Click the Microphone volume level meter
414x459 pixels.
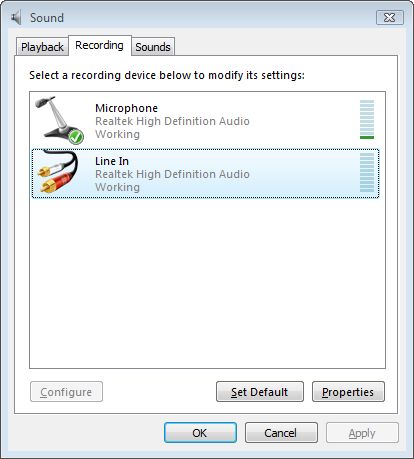(x=367, y=119)
